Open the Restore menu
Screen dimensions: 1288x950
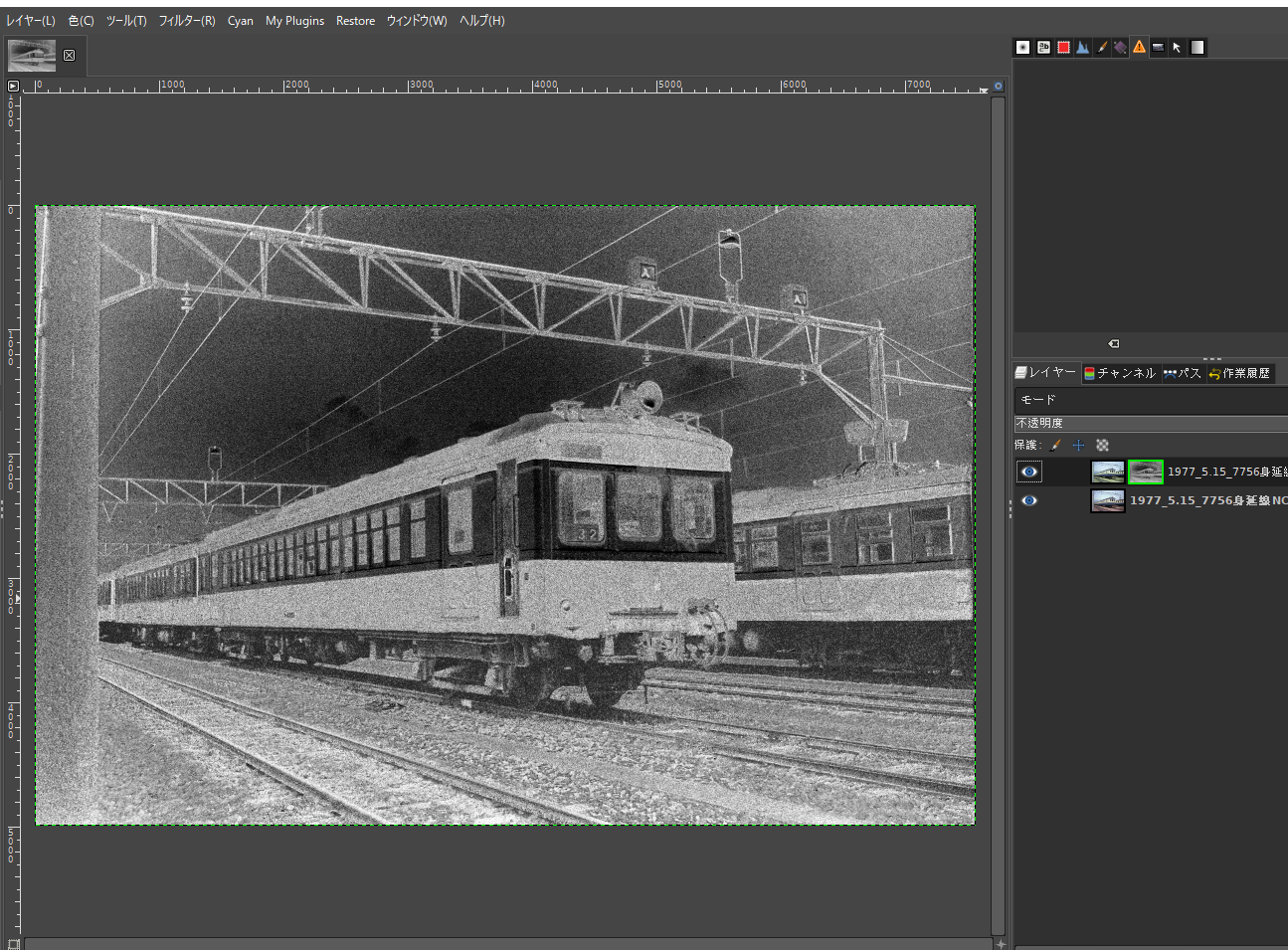[x=355, y=21]
